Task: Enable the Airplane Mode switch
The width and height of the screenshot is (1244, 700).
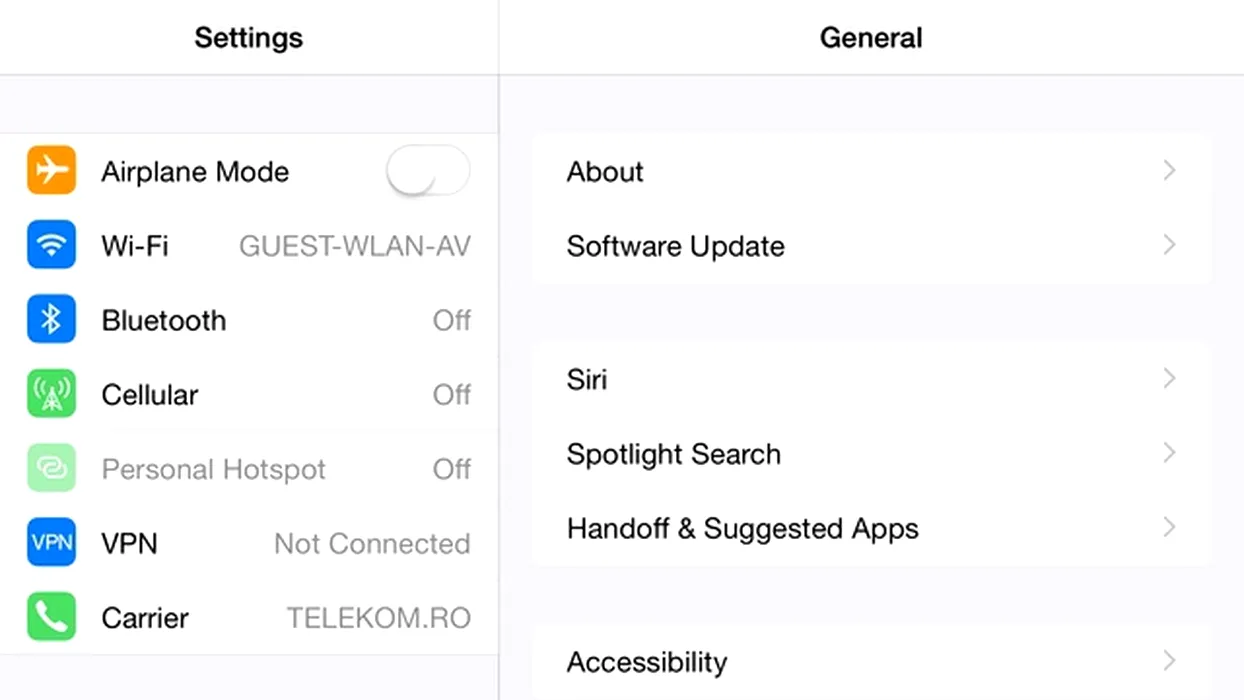Action: 428,171
